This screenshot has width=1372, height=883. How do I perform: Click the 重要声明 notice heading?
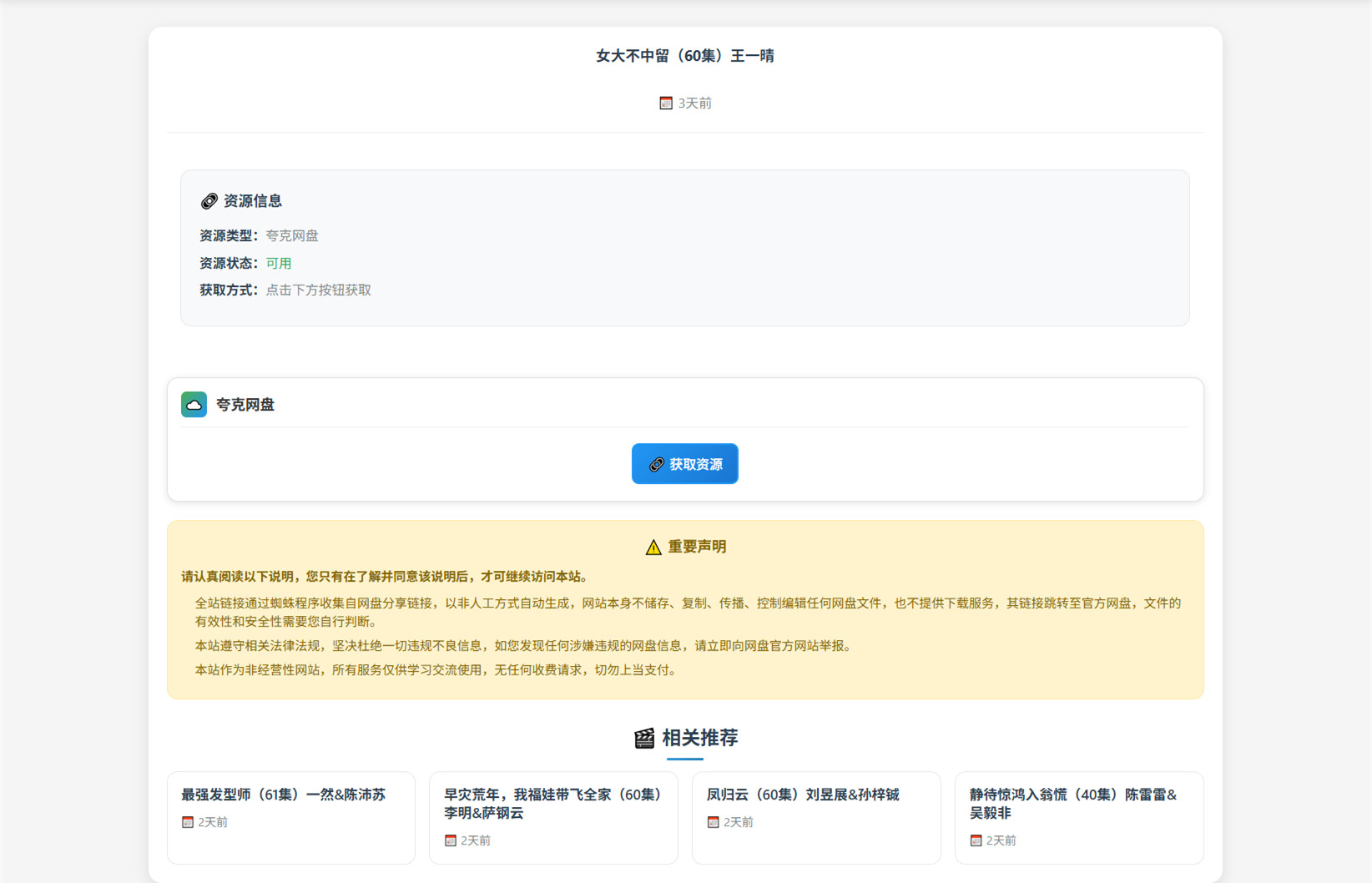pos(697,547)
